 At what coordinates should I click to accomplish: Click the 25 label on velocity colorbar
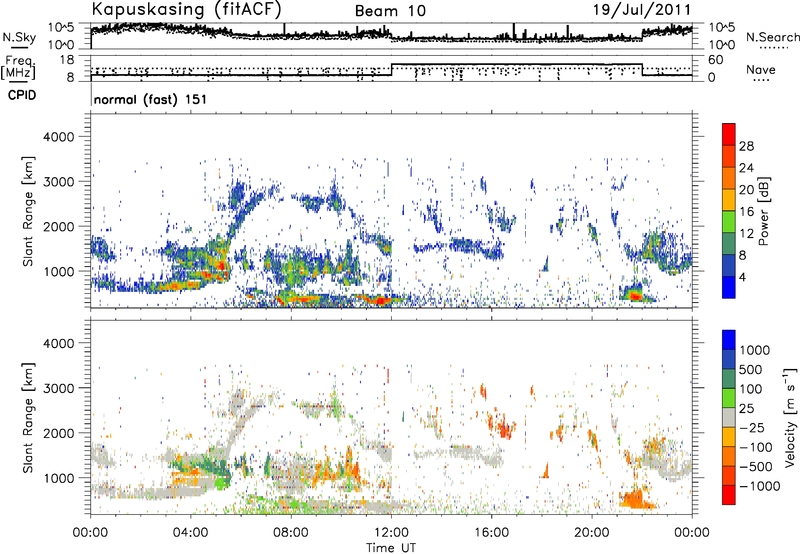coord(746,409)
